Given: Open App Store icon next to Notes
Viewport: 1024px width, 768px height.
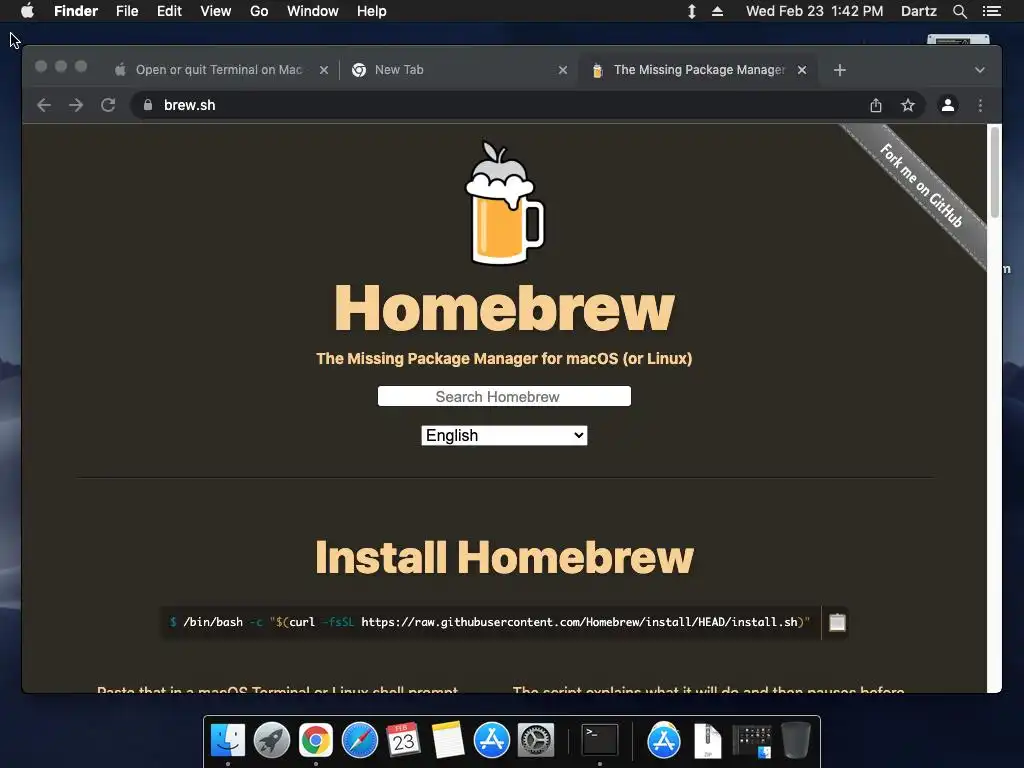Looking at the screenshot, I should pos(492,741).
